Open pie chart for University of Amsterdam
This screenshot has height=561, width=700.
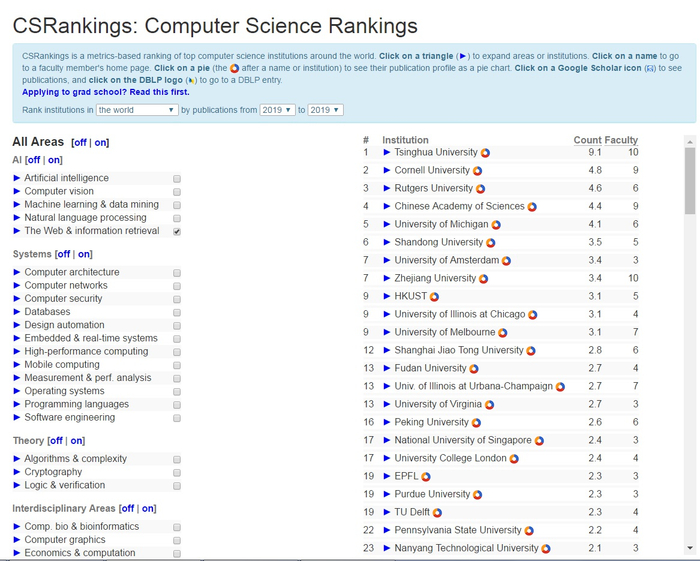tap(506, 261)
